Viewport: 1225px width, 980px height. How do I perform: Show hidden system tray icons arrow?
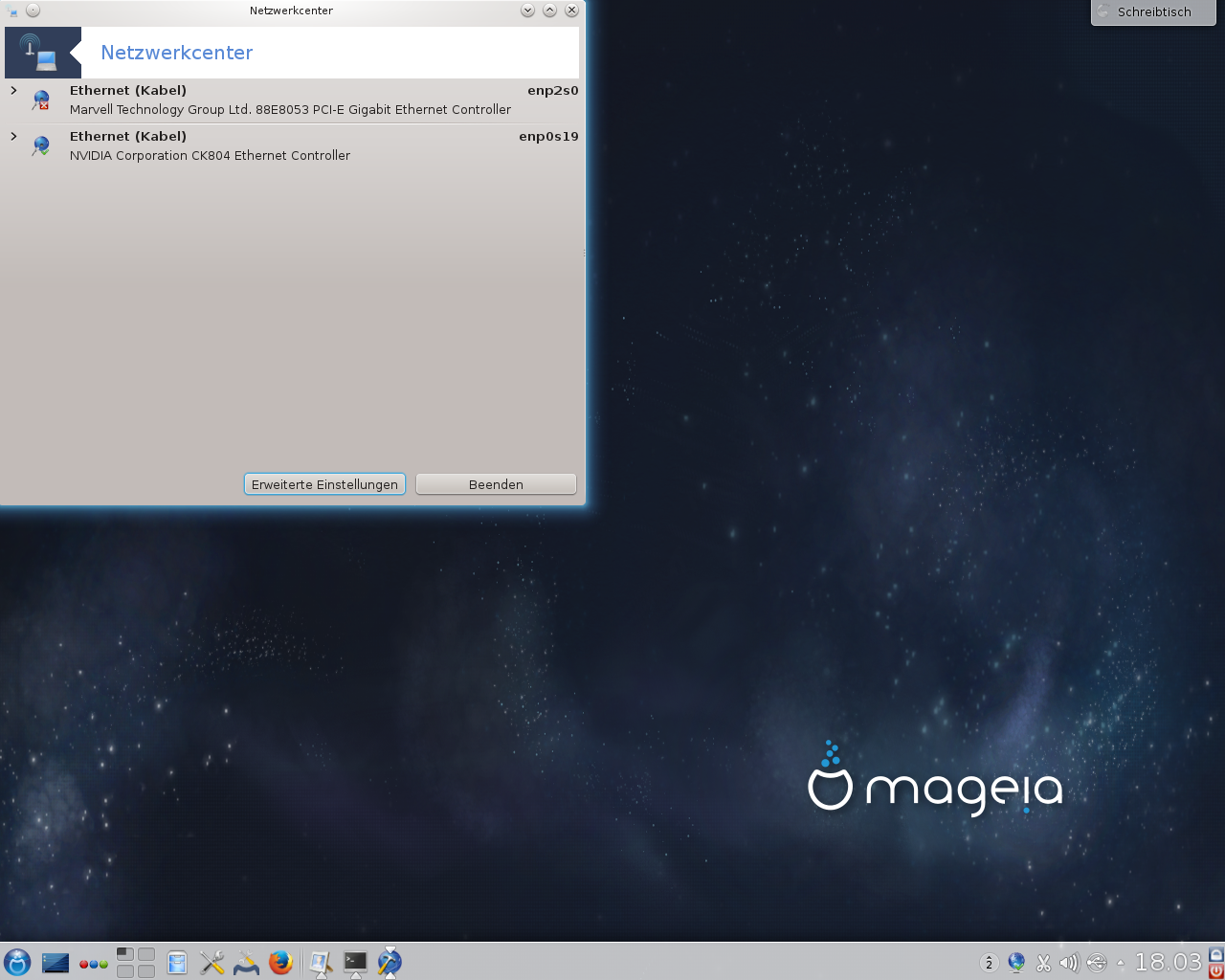pyautogui.click(x=1121, y=964)
